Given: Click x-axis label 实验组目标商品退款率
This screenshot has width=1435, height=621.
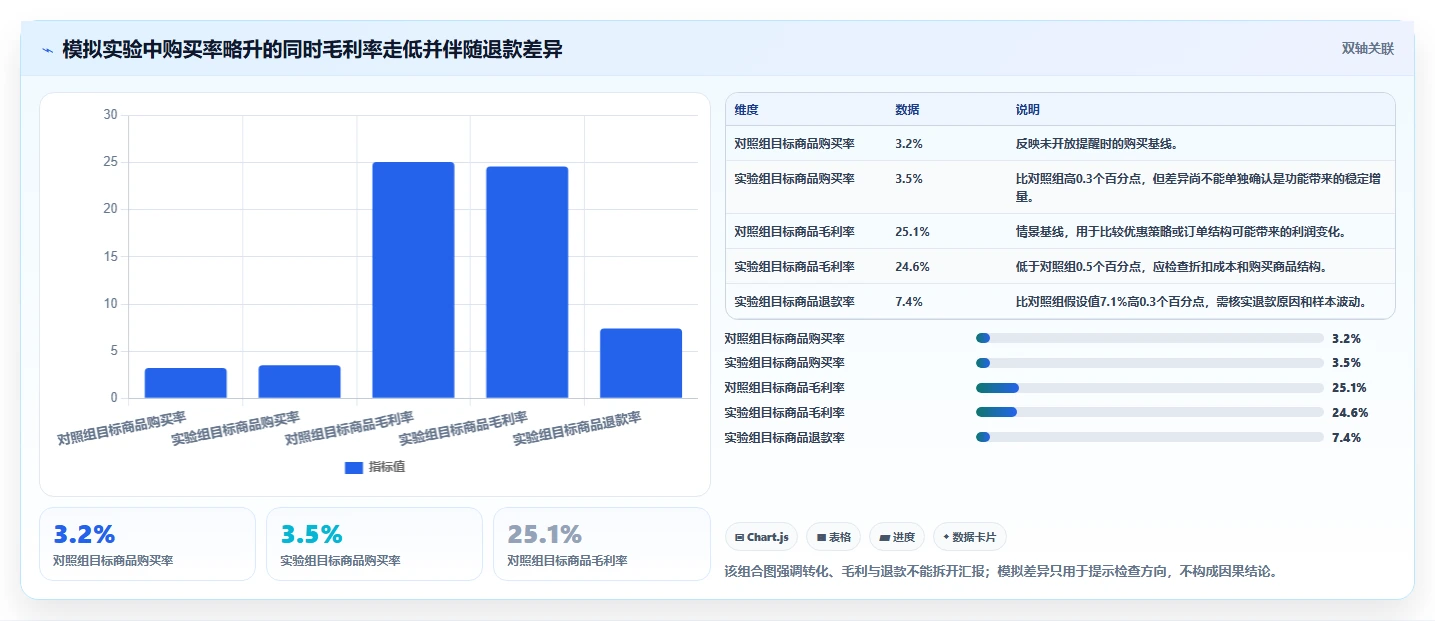Looking at the screenshot, I should click(x=578, y=427).
